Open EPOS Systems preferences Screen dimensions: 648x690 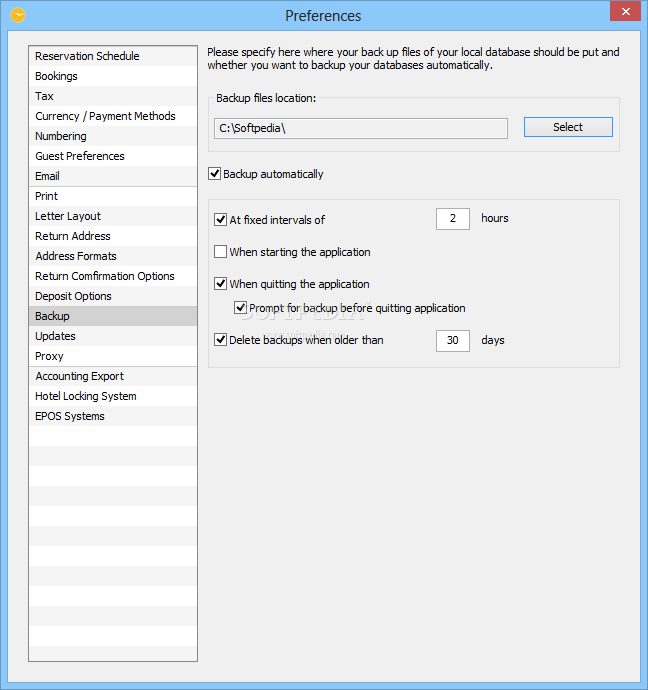click(113, 416)
